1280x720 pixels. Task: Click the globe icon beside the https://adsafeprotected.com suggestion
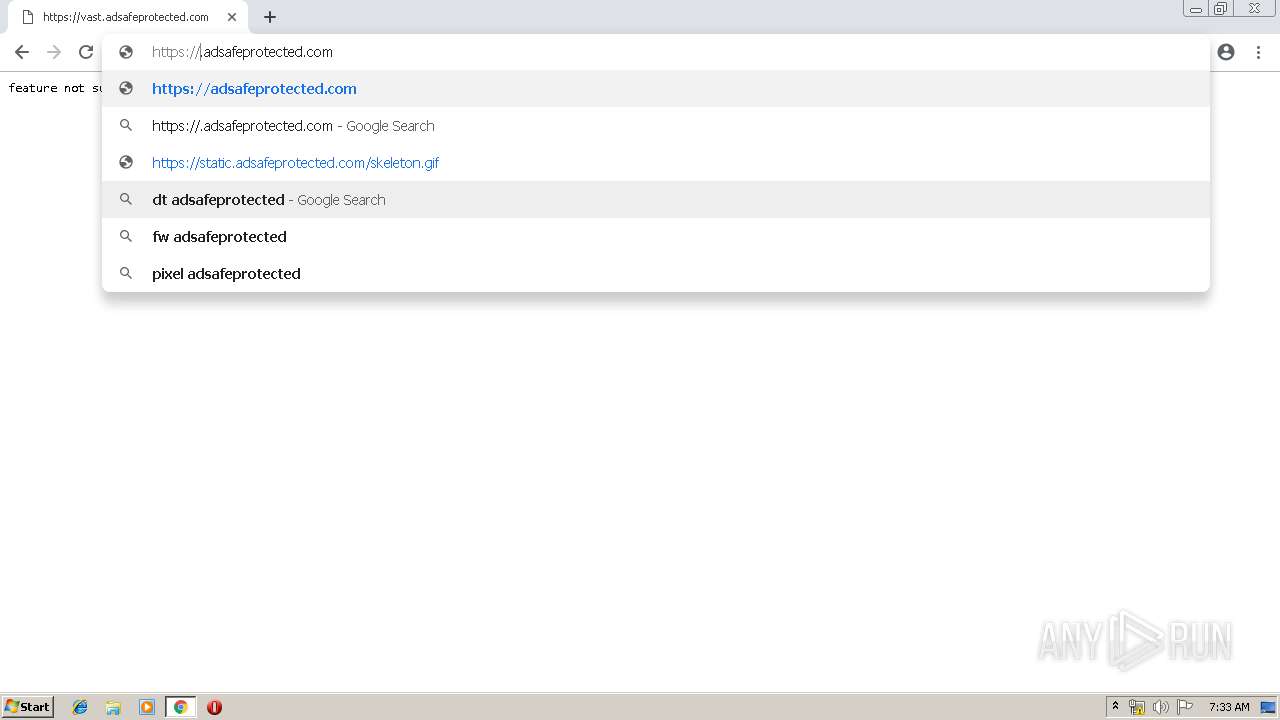pos(126,89)
